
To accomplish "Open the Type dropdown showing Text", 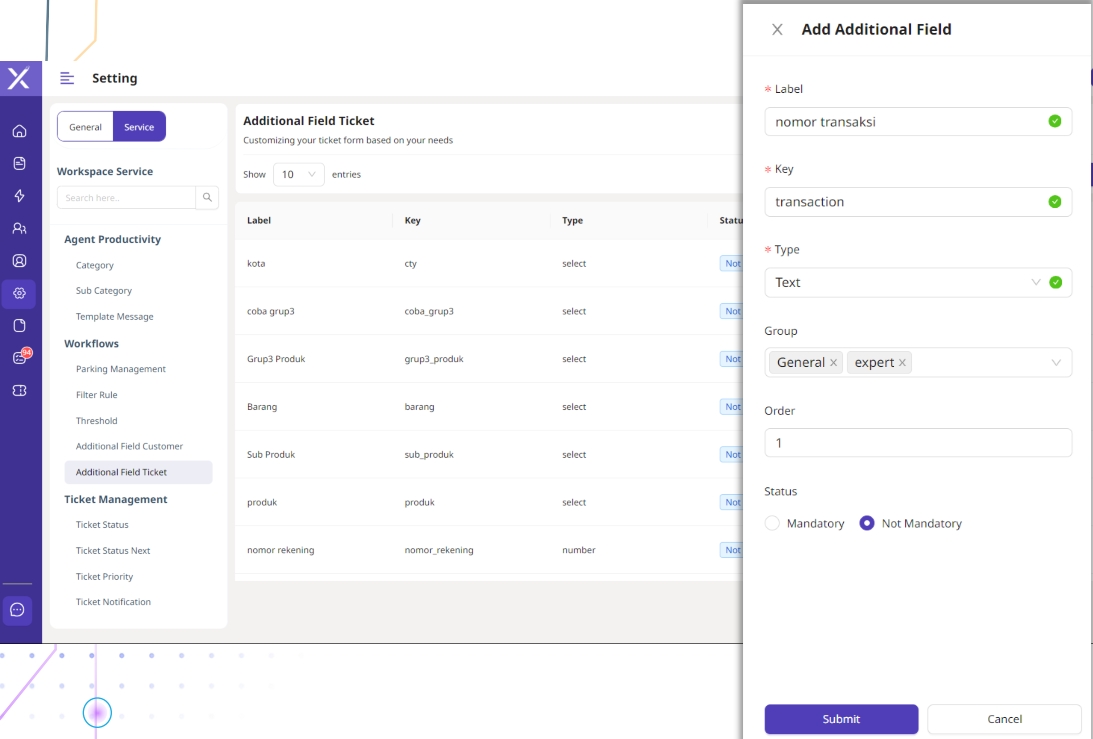I will 905,282.
